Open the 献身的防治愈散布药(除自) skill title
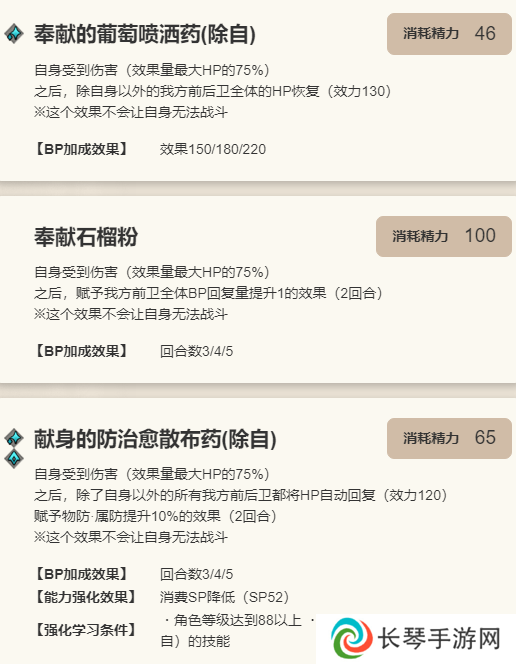Screen dimensions: 516x664 pyautogui.click(x=155, y=439)
